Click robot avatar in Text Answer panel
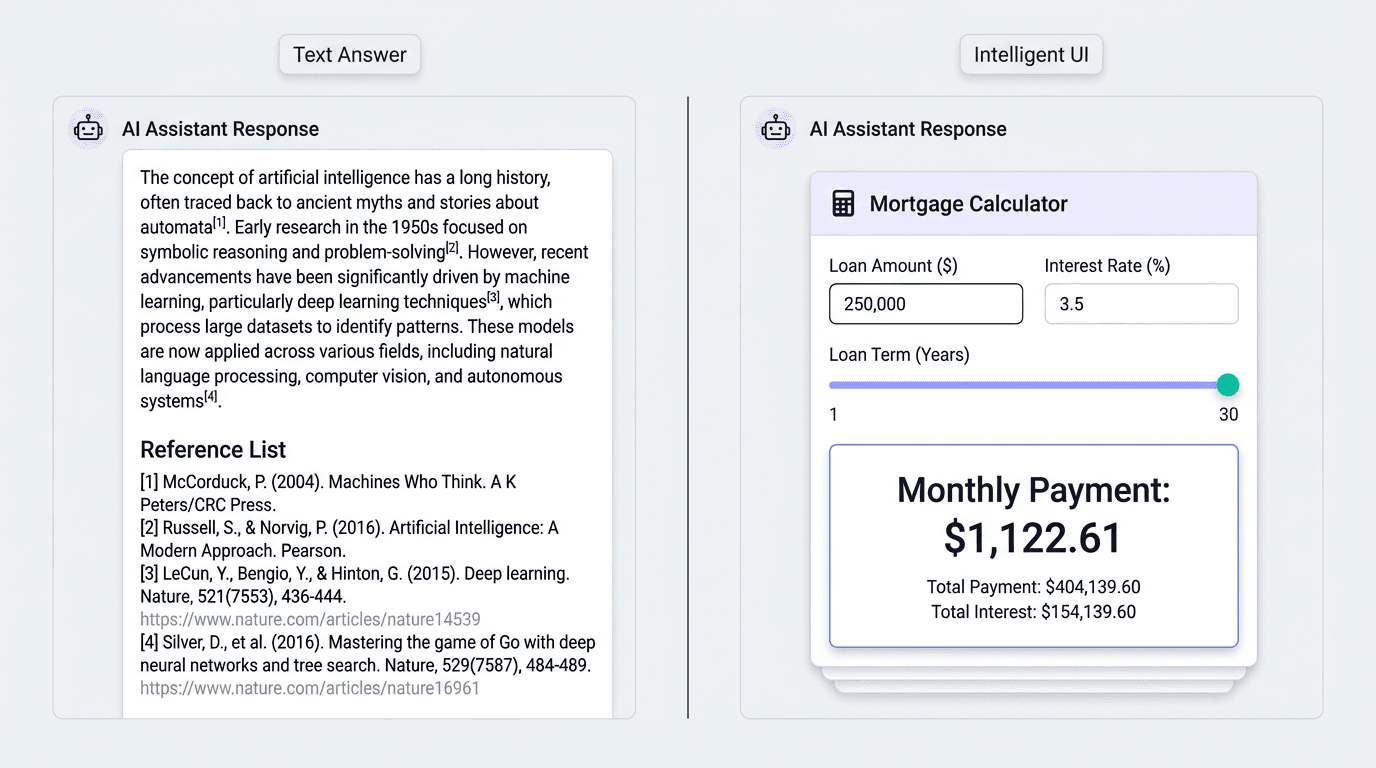 tap(88, 129)
